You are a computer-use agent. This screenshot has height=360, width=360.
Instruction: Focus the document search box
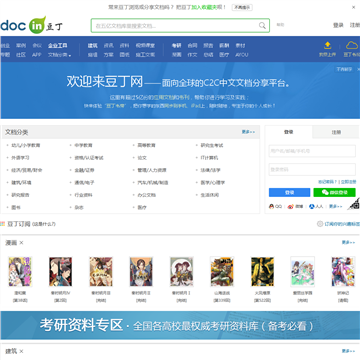180,26
